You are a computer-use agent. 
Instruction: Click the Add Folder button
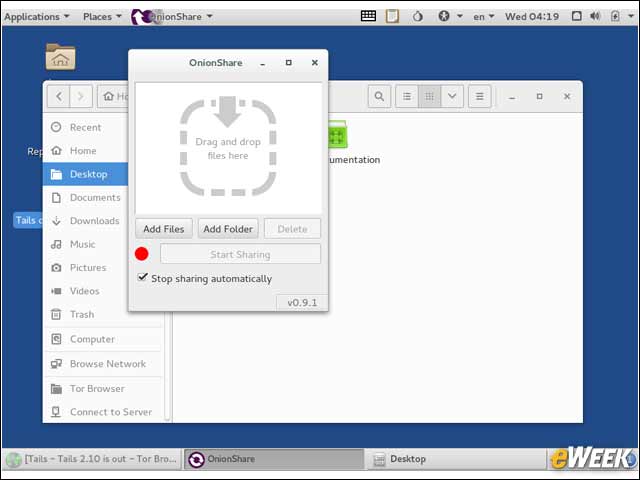[228, 229]
